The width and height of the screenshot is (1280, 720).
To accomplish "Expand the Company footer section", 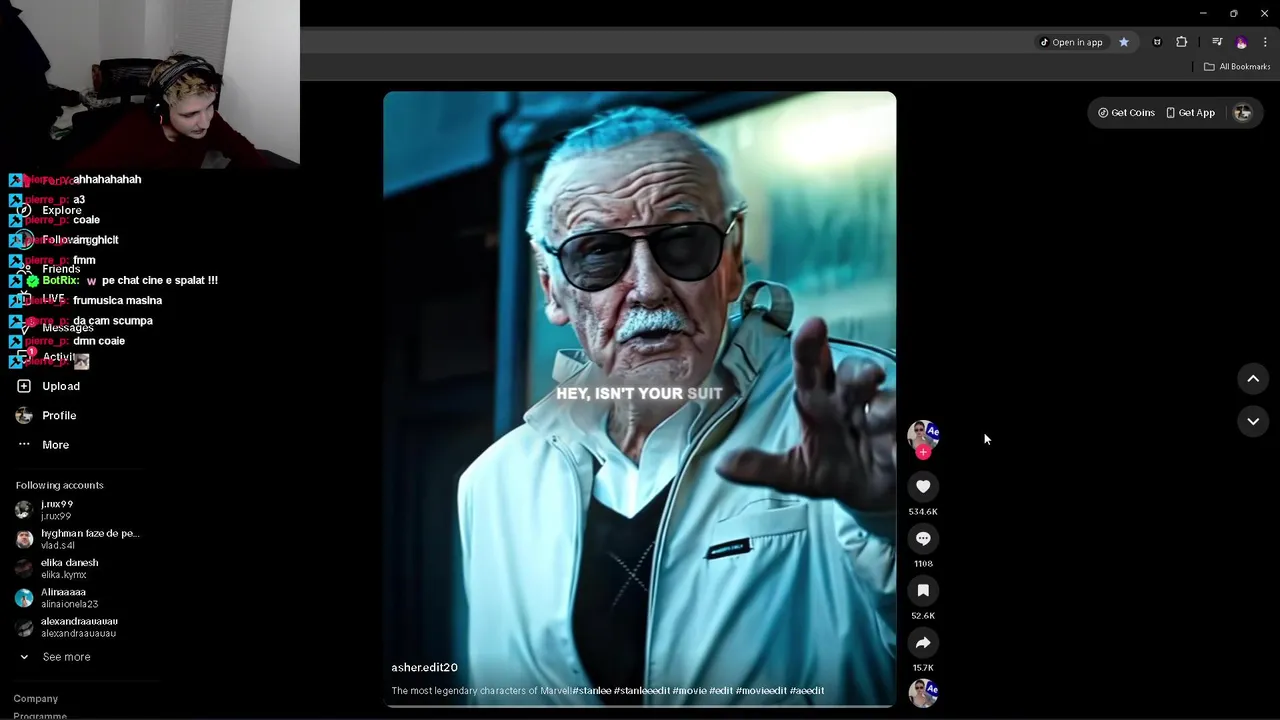I will [x=36, y=699].
